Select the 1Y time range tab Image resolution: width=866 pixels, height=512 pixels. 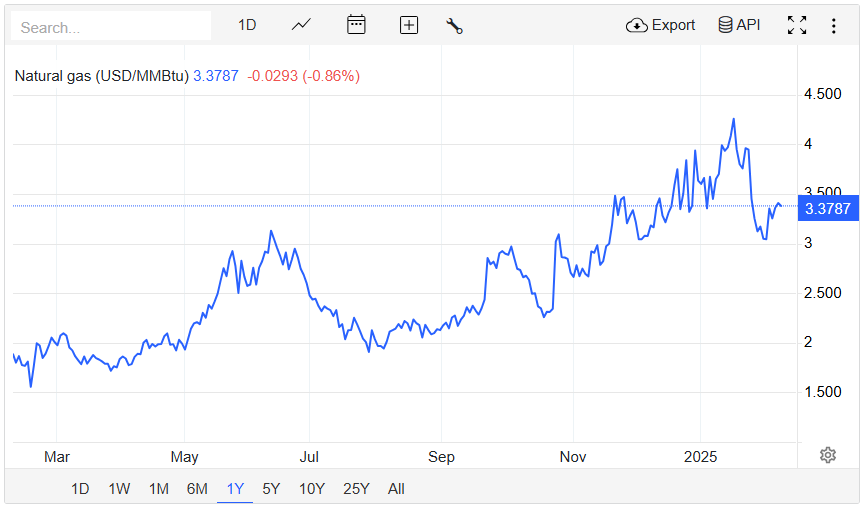(x=235, y=489)
